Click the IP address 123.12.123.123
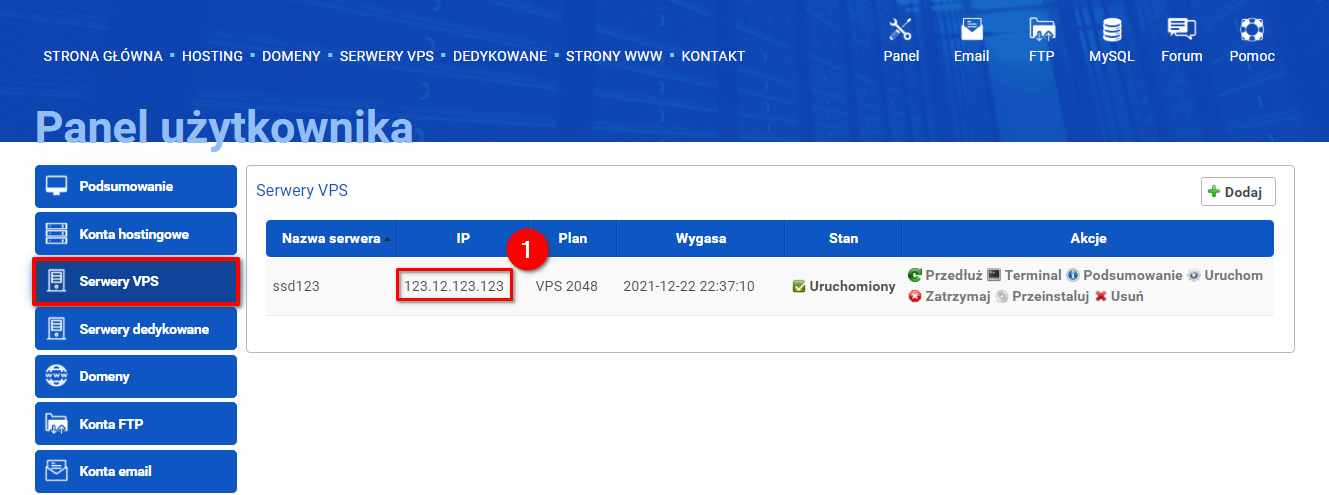Screen dimensions: 1329x495 (454, 287)
